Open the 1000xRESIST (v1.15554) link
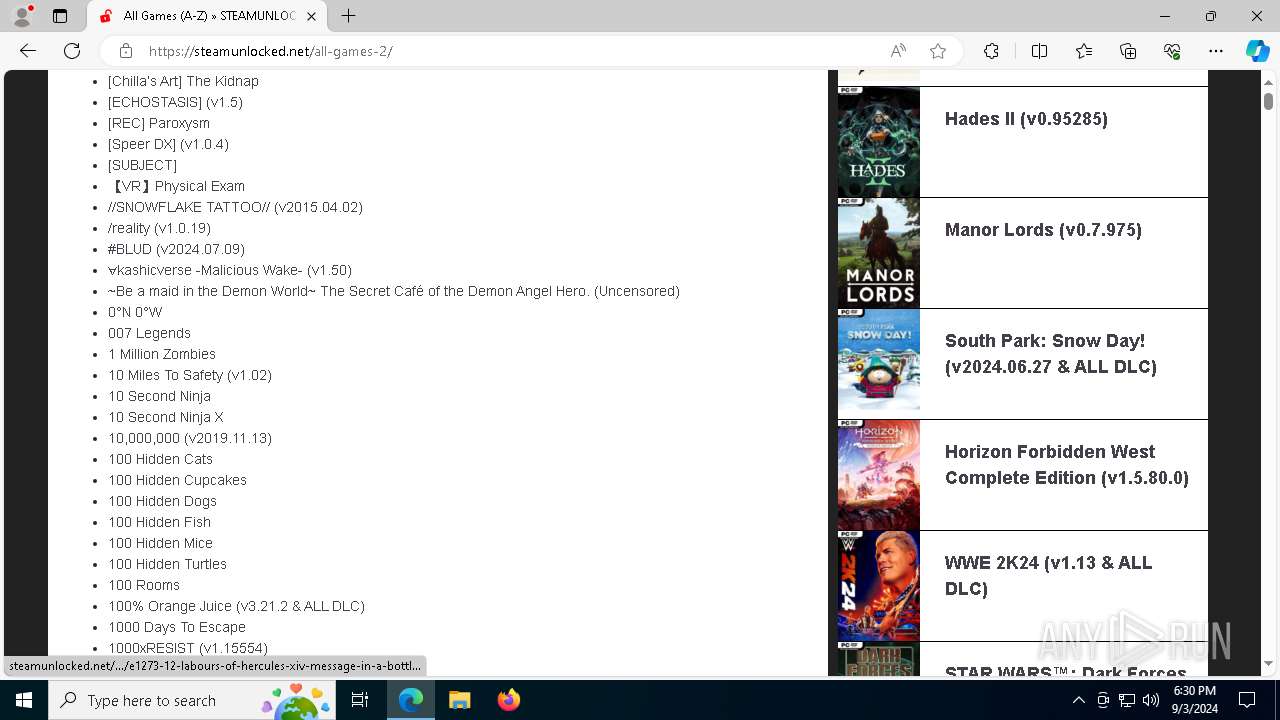The height and width of the screenshot is (720, 1280). pos(188,648)
